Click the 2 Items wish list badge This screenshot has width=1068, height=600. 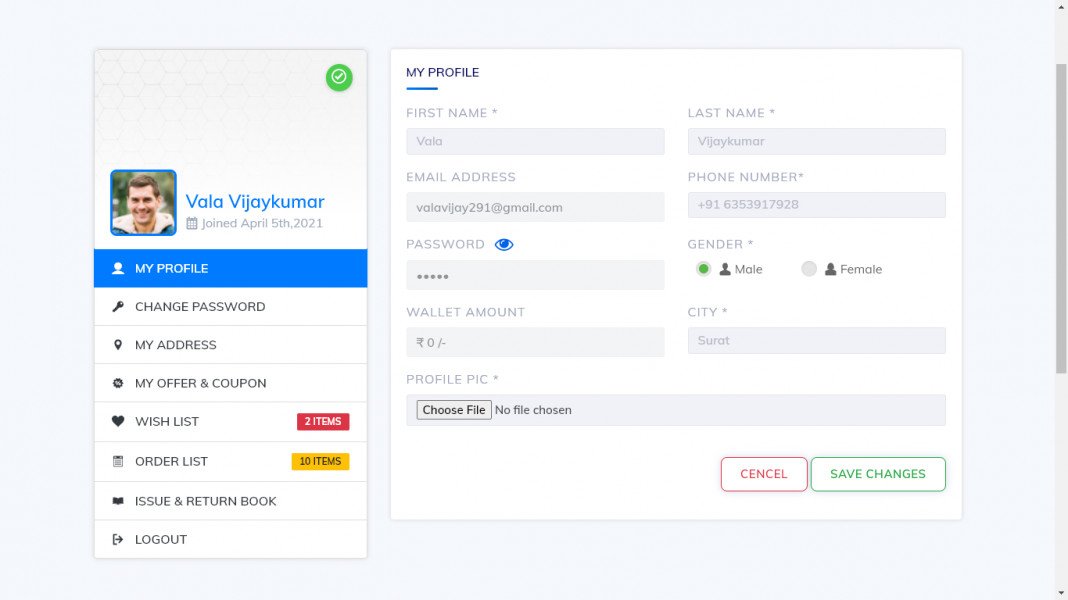click(323, 422)
